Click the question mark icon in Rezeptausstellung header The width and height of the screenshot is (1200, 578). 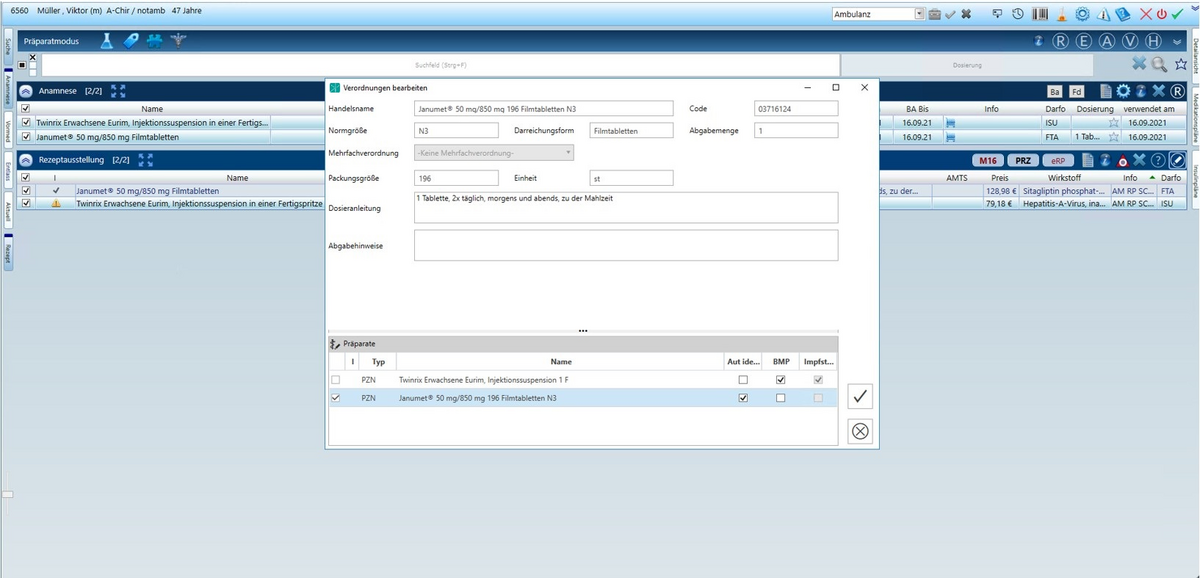click(1158, 160)
